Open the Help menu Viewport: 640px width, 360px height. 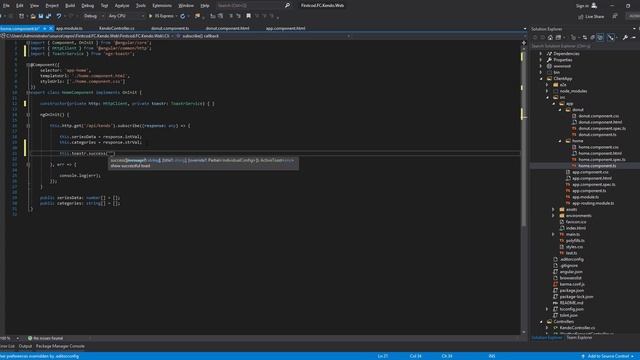tap(205, 6)
